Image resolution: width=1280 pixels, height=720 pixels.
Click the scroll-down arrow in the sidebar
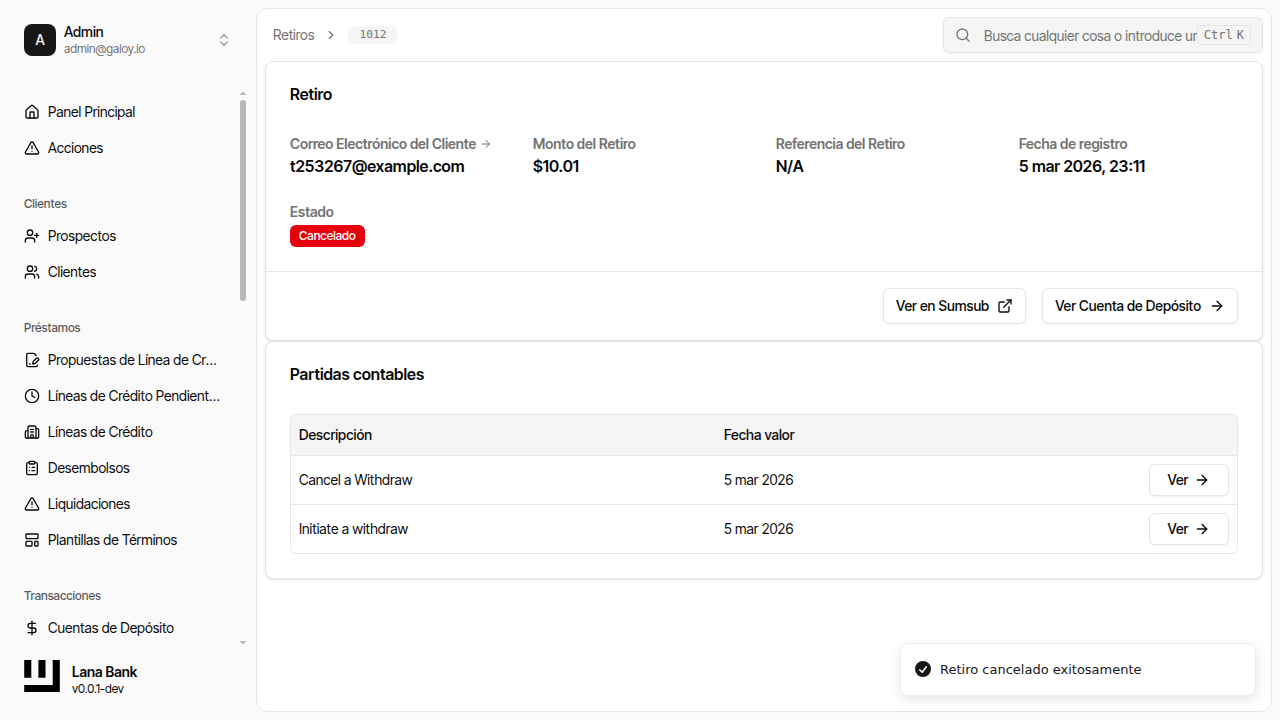tap(243, 642)
